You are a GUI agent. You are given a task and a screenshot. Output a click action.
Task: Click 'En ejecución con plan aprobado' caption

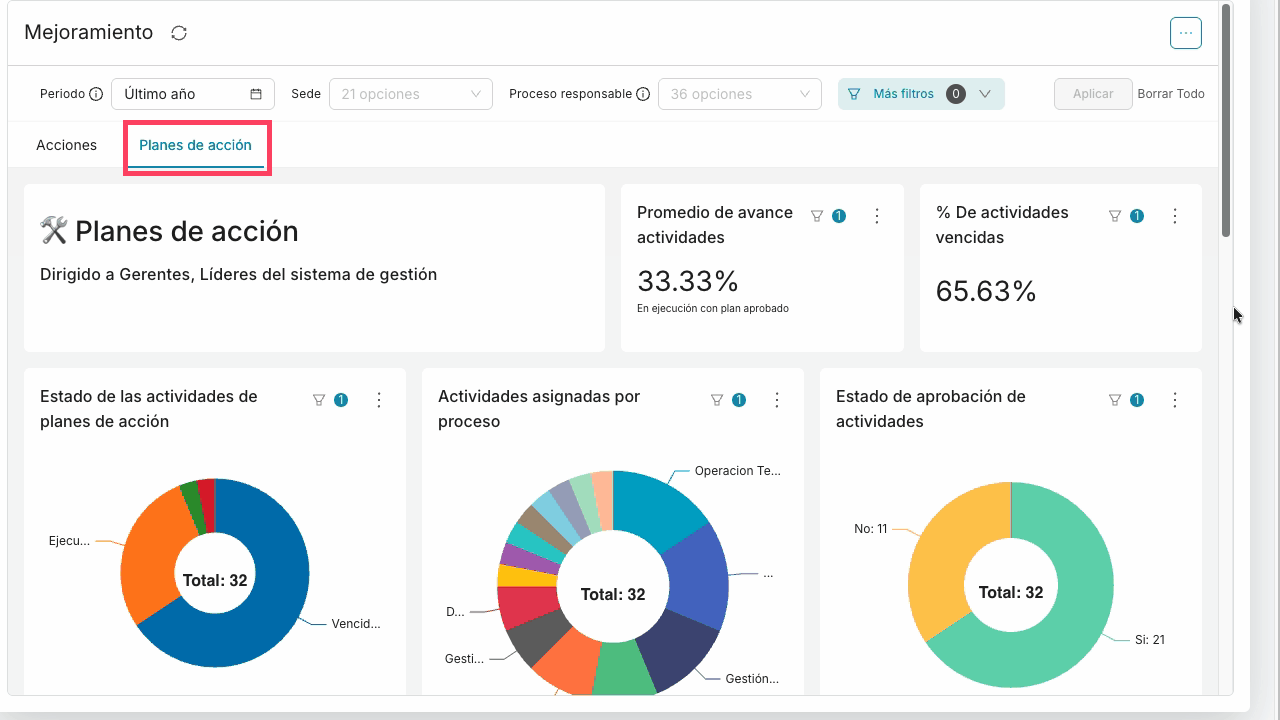[x=713, y=309]
